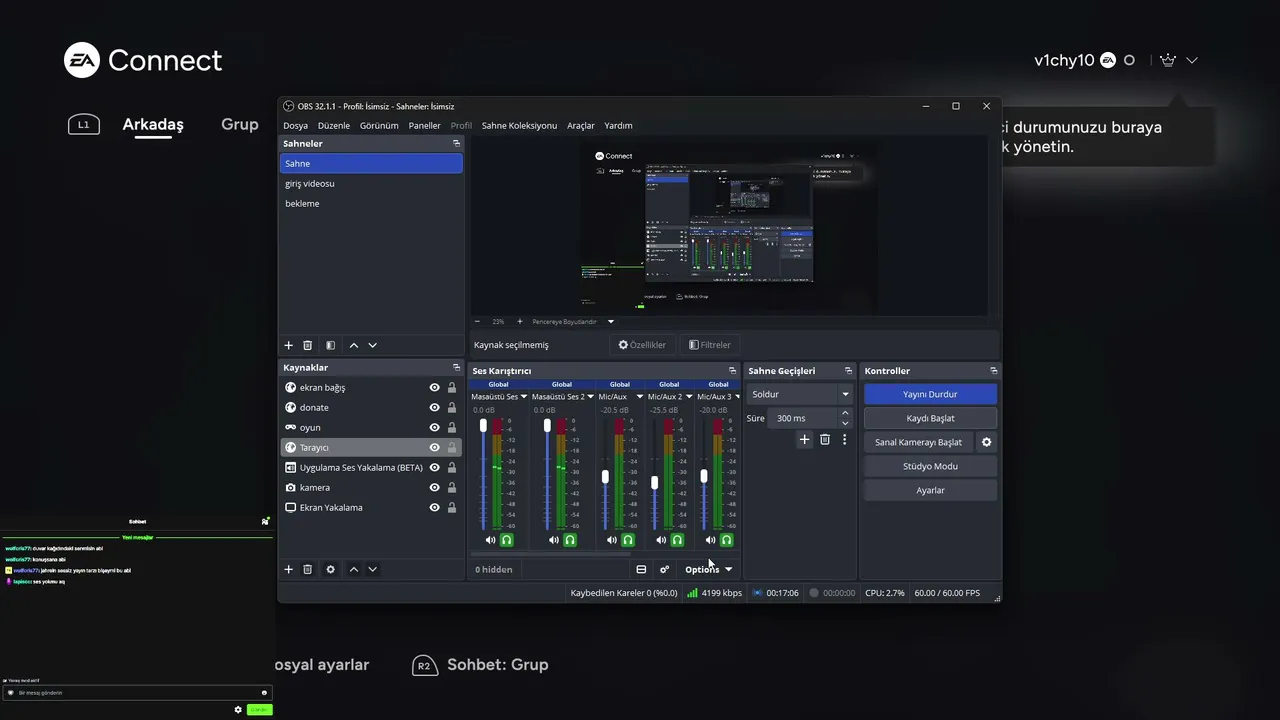The width and height of the screenshot is (1280, 720).
Task: Start recording with Kaydı Başlat
Action: pyautogui.click(x=930, y=418)
